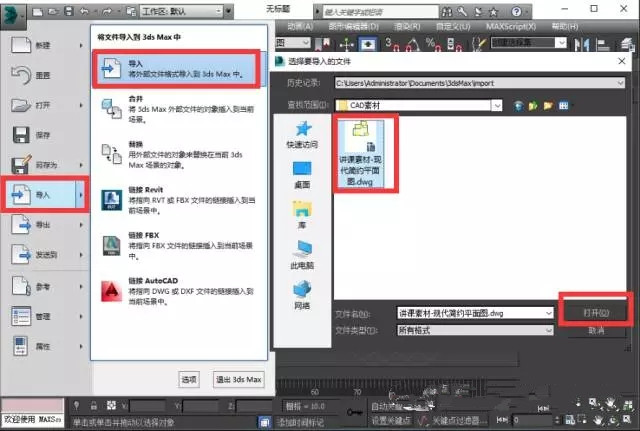Expand the 文件类型 所有格式 dropdown
The image size is (640, 431).
click(x=549, y=330)
